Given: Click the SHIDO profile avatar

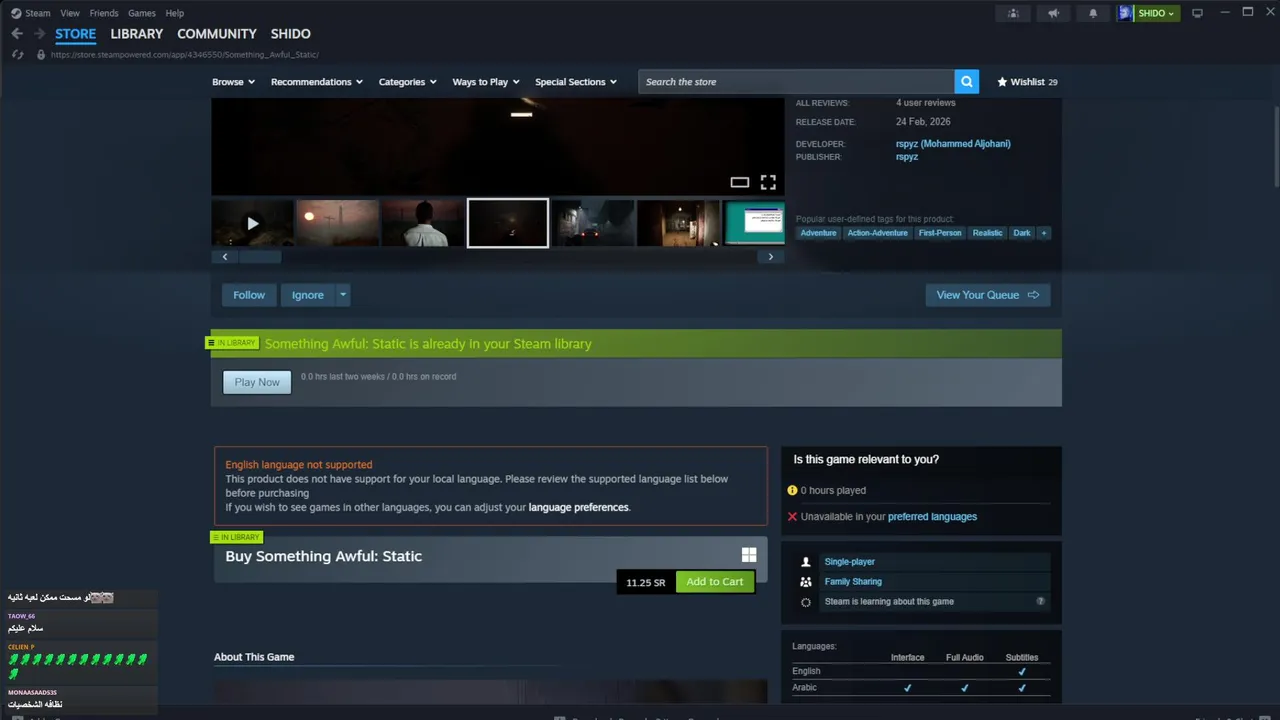Looking at the screenshot, I should [1125, 13].
